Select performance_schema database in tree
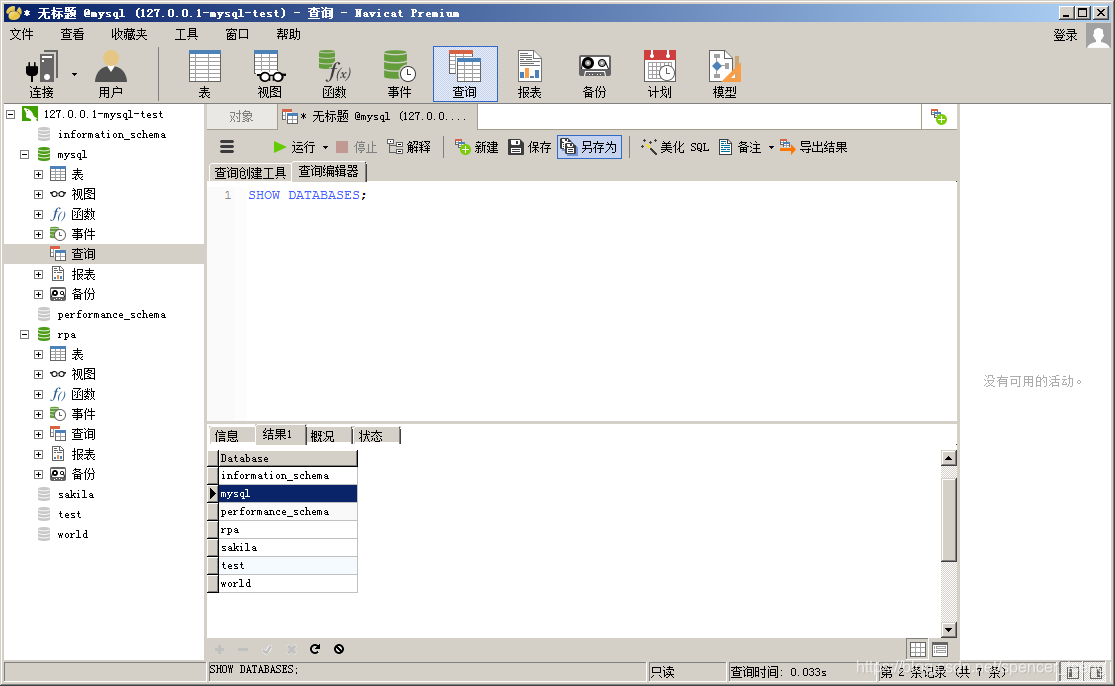This screenshot has width=1115, height=686. tap(112, 314)
